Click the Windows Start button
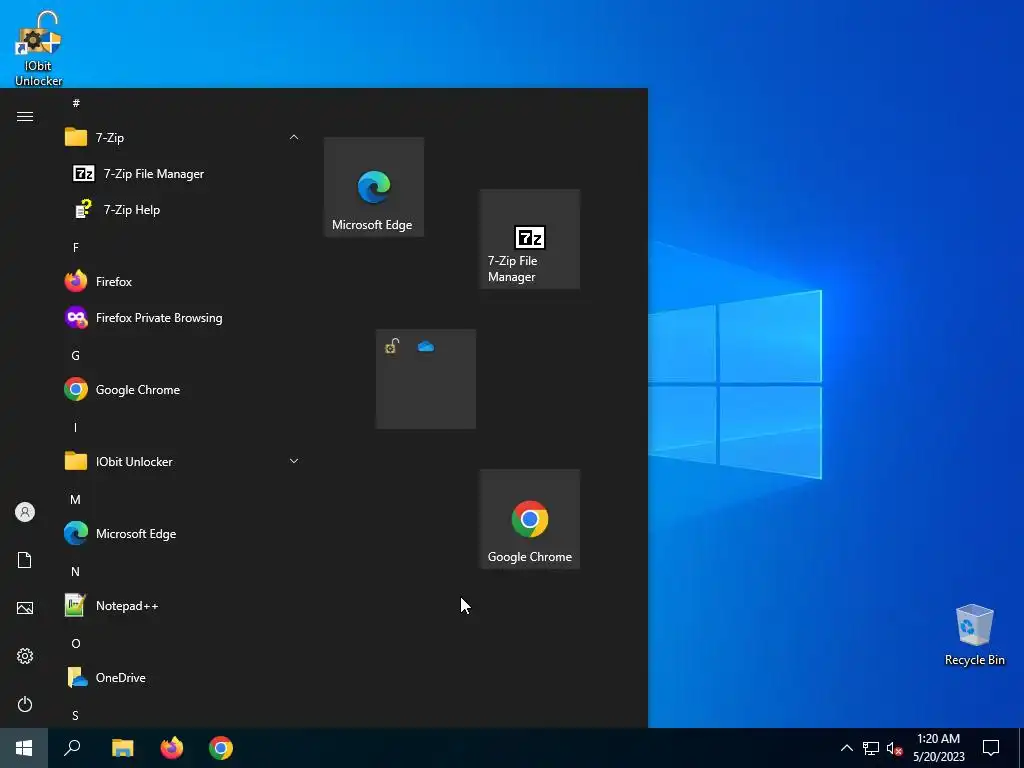The image size is (1024, 768). point(24,748)
